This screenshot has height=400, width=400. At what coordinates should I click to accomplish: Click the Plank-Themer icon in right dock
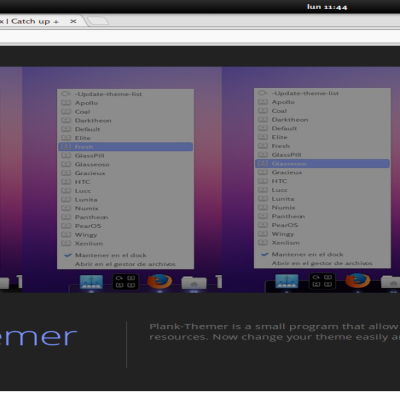(x=322, y=281)
